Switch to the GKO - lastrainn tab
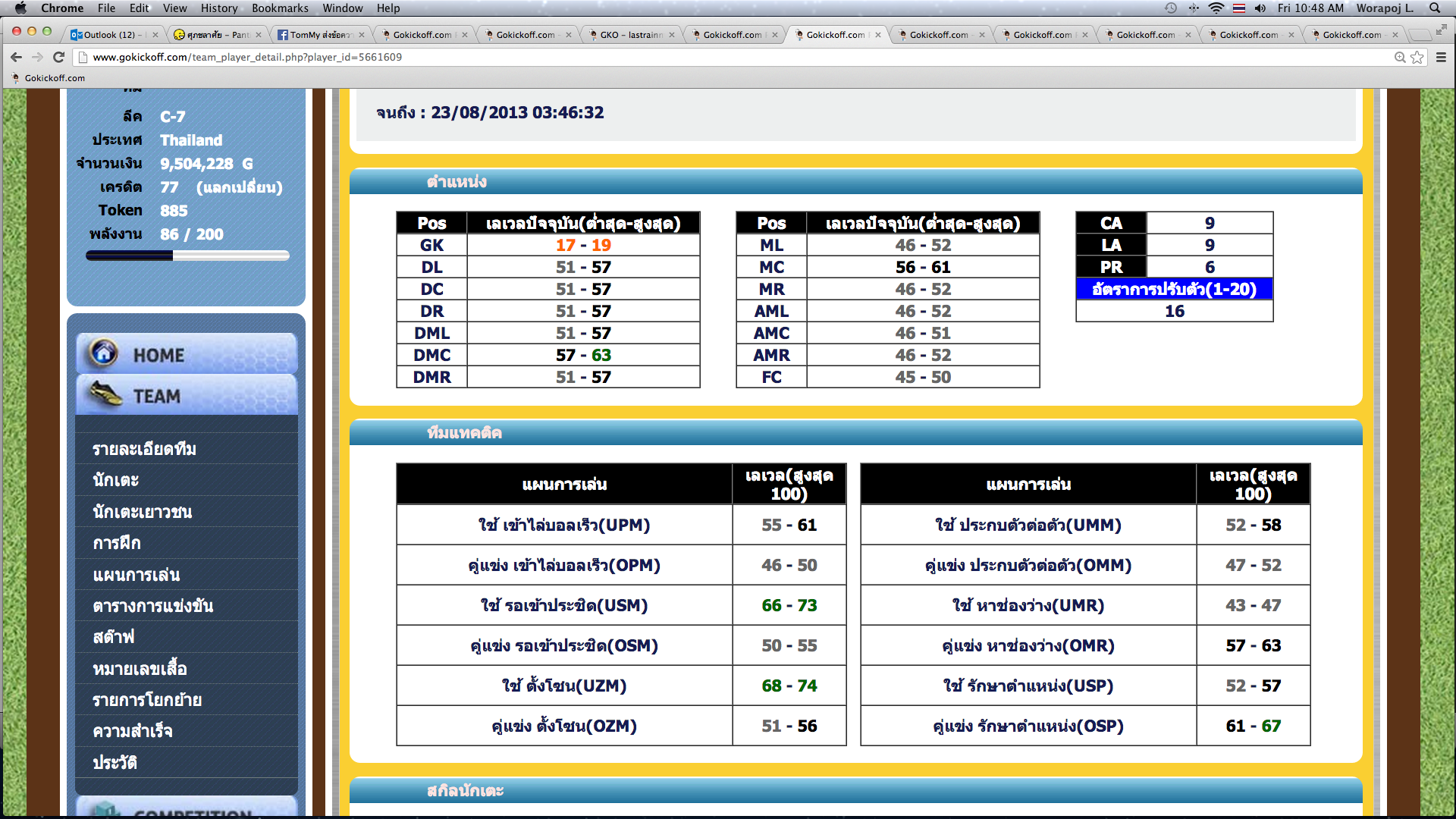The height and width of the screenshot is (819, 1456). pos(630,35)
